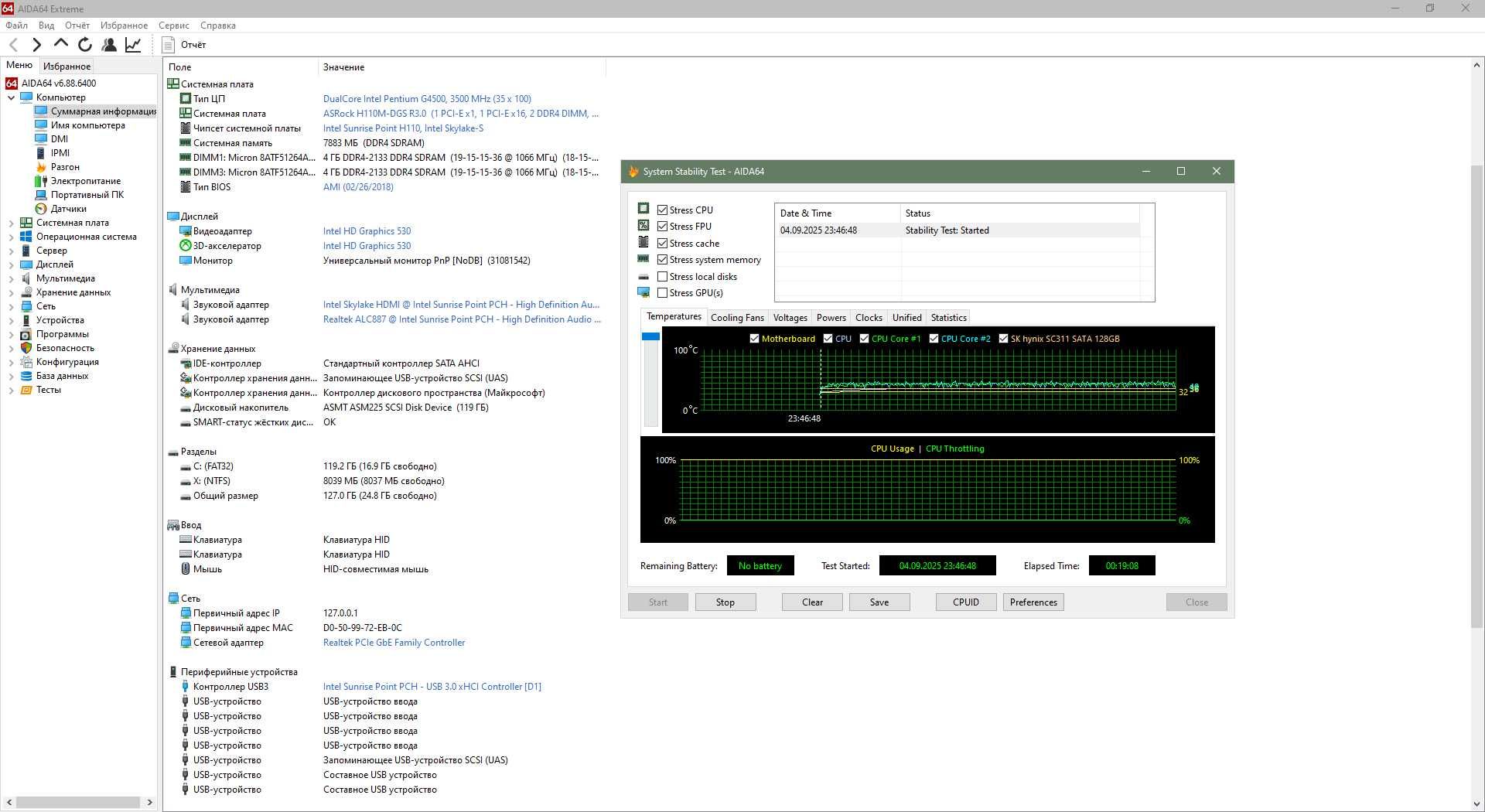Expand Мультимедиа tree node
The width and height of the screenshot is (1485, 812).
point(11,278)
